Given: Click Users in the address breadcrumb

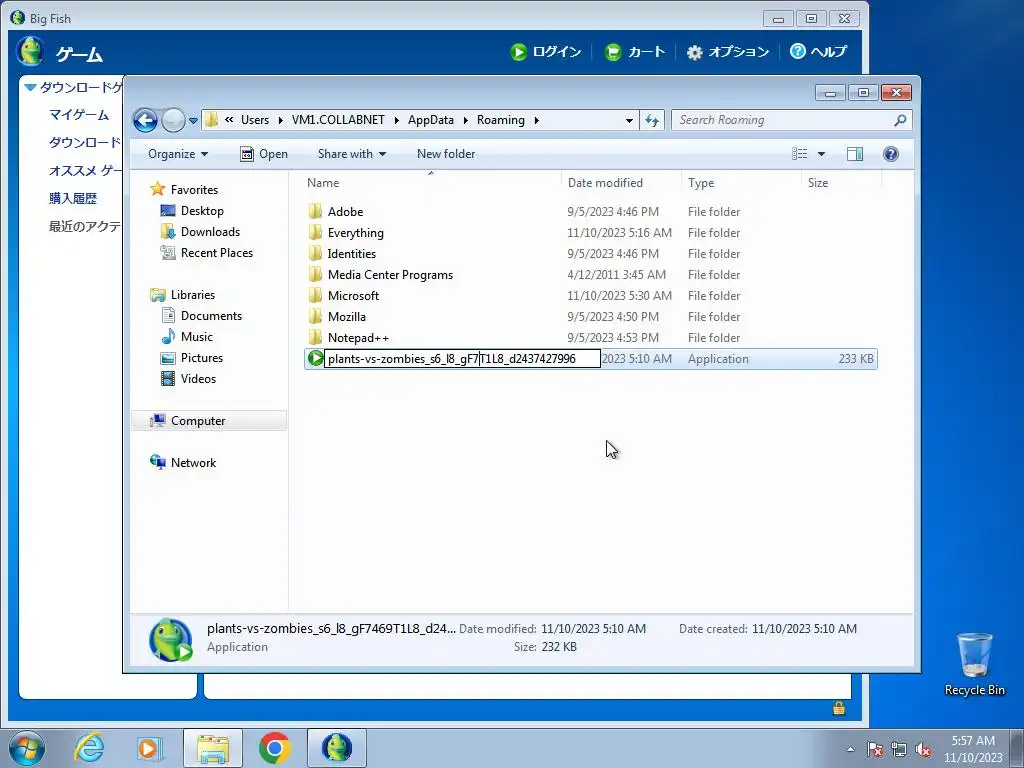Looking at the screenshot, I should pos(255,120).
